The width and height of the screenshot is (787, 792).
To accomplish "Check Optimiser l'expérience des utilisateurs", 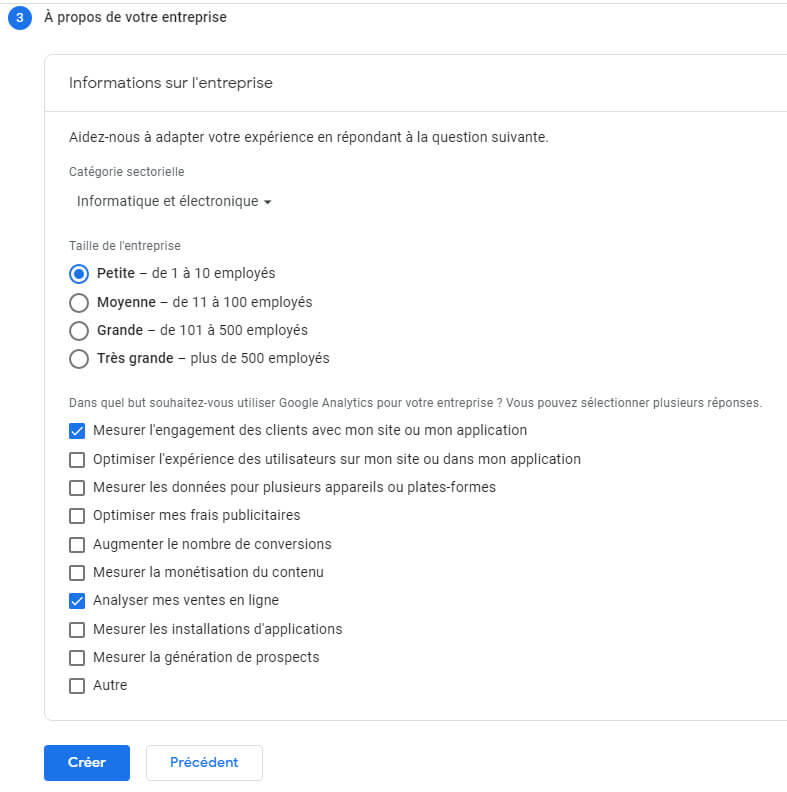I will [77, 460].
